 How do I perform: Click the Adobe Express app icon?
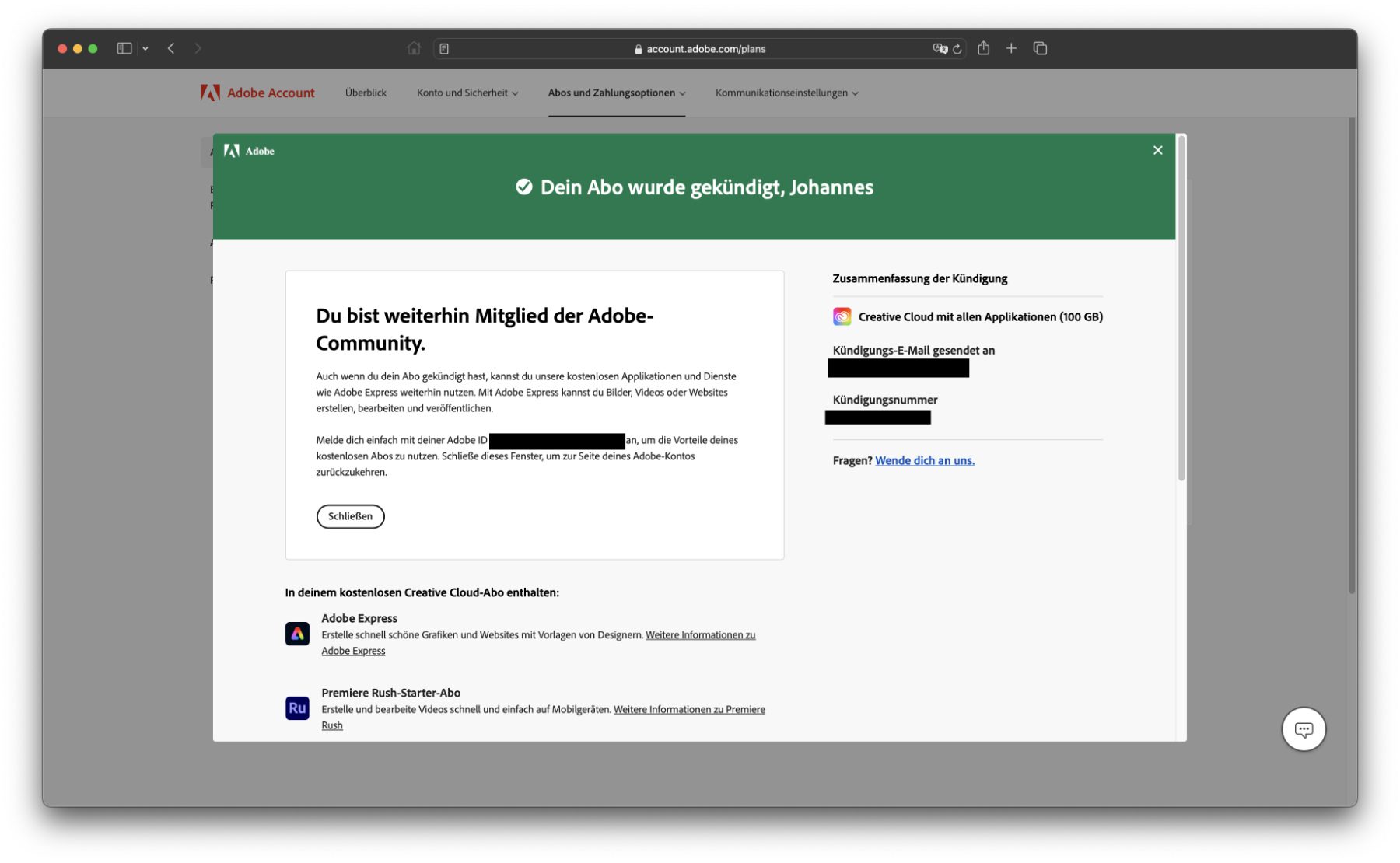[x=297, y=634]
